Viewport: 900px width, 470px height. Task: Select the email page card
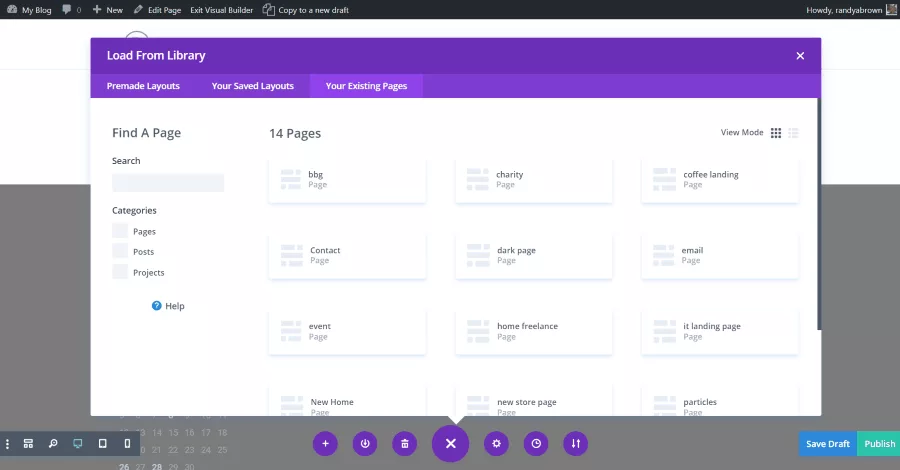pos(720,255)
